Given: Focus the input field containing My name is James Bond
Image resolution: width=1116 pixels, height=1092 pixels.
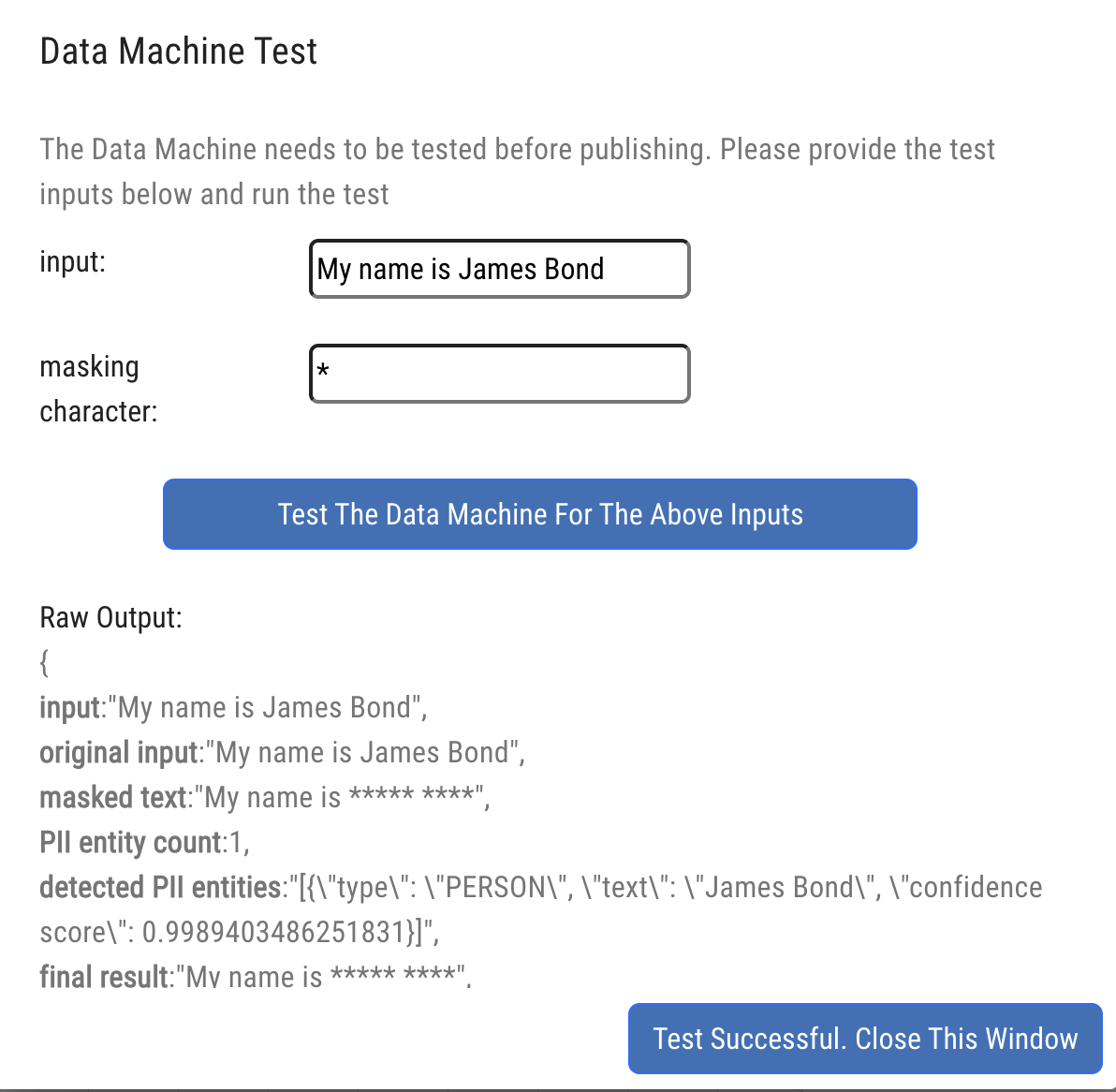Looking at the screenshot, I should pyautogui.click(x=499, y=269).
